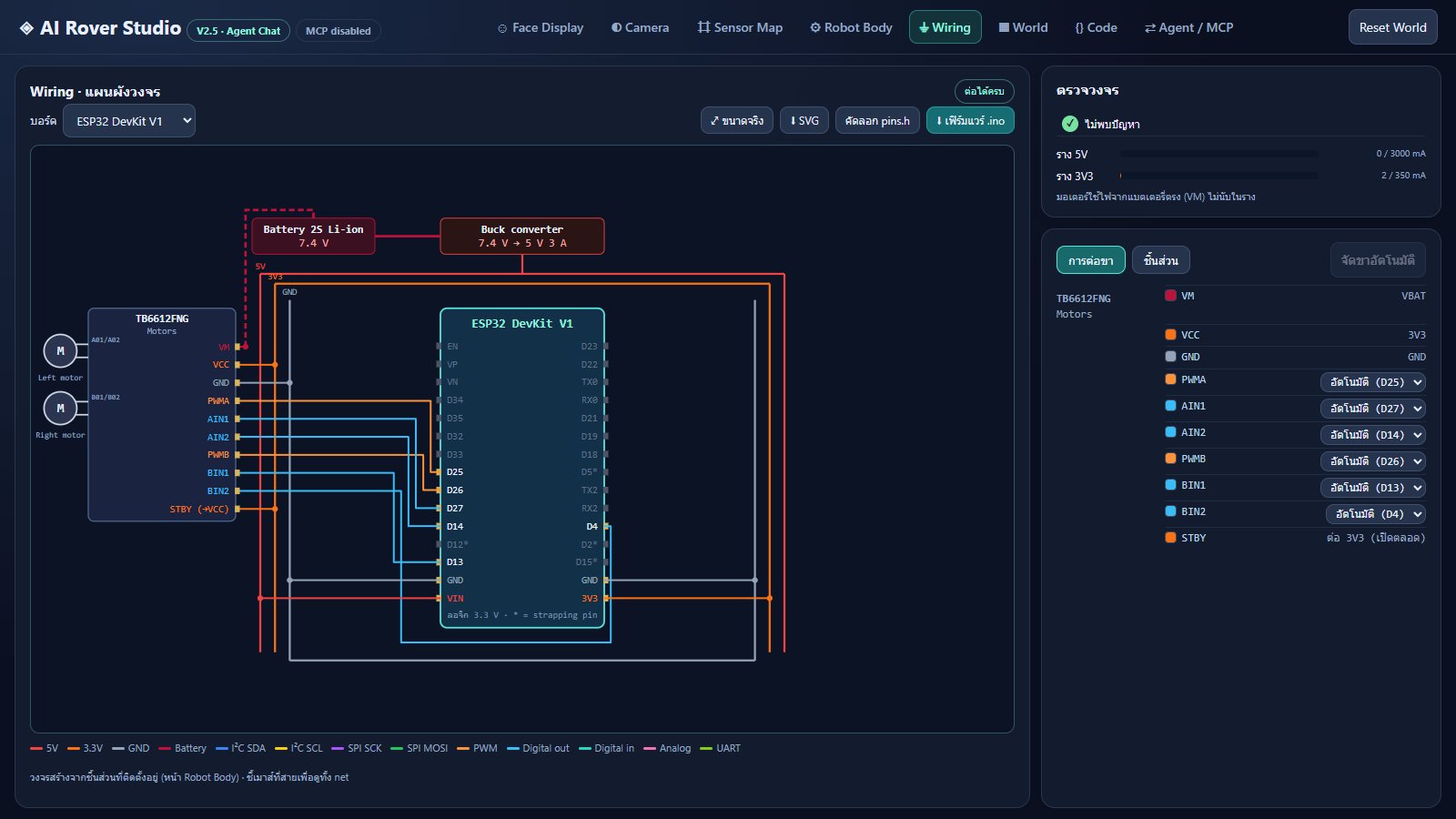Click the actual size (ขนาดจริง) button

point(737,120)
